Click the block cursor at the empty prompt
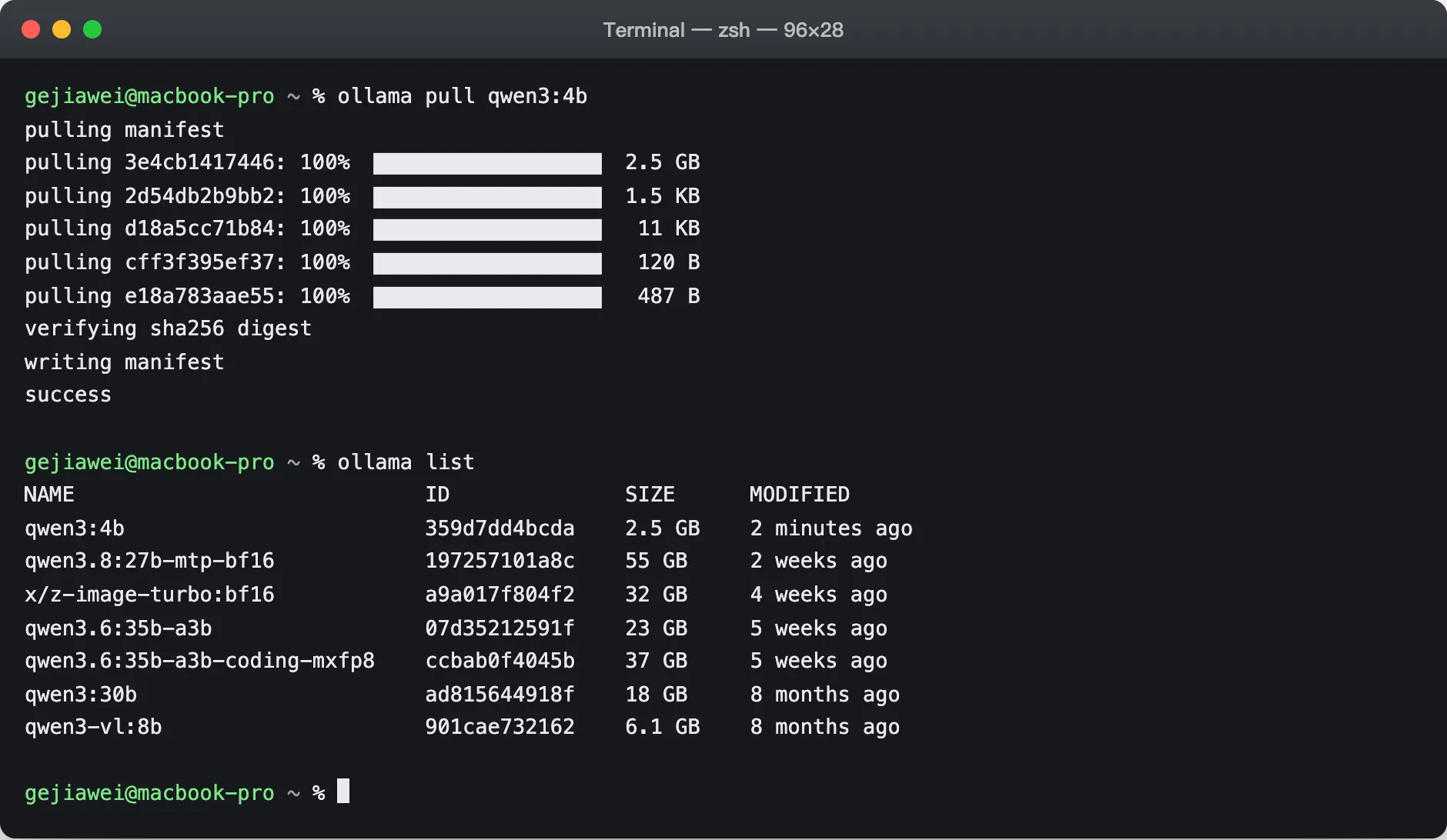Image resolution: width=1447 pixels, height=840 pixels. tap(343, 791)
